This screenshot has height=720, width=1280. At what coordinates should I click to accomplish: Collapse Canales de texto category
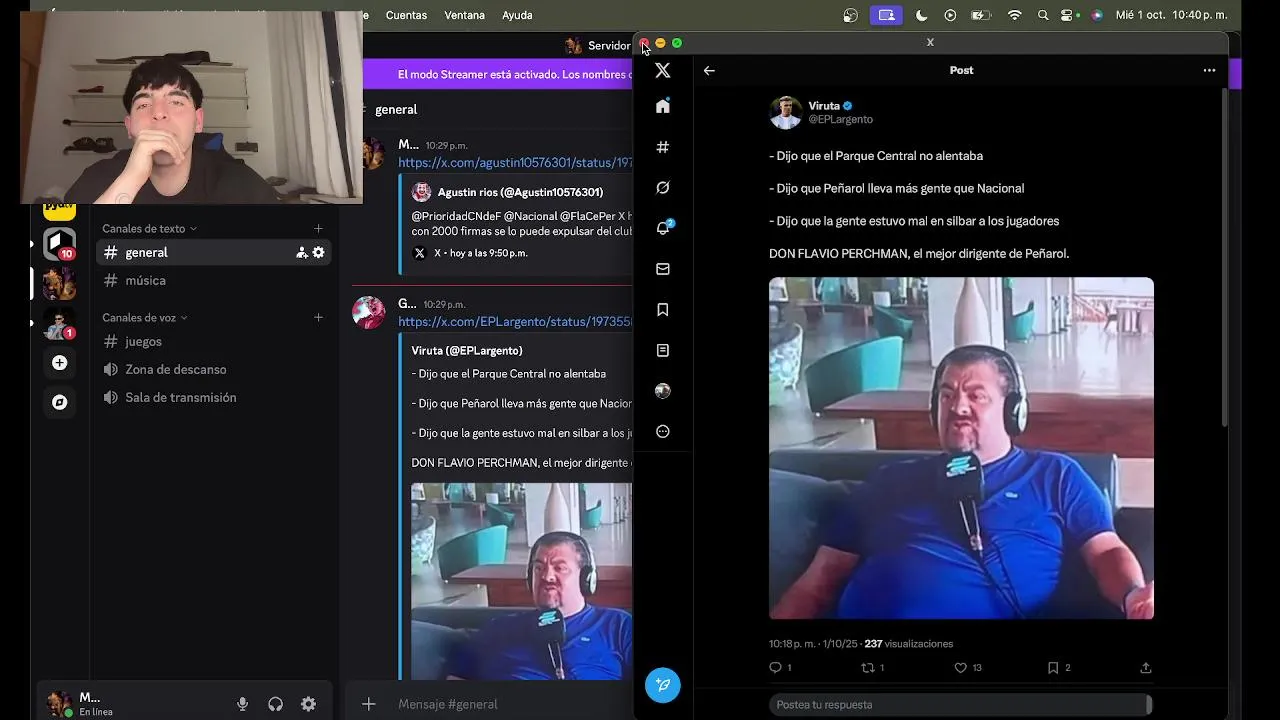[x=149, y=229]
